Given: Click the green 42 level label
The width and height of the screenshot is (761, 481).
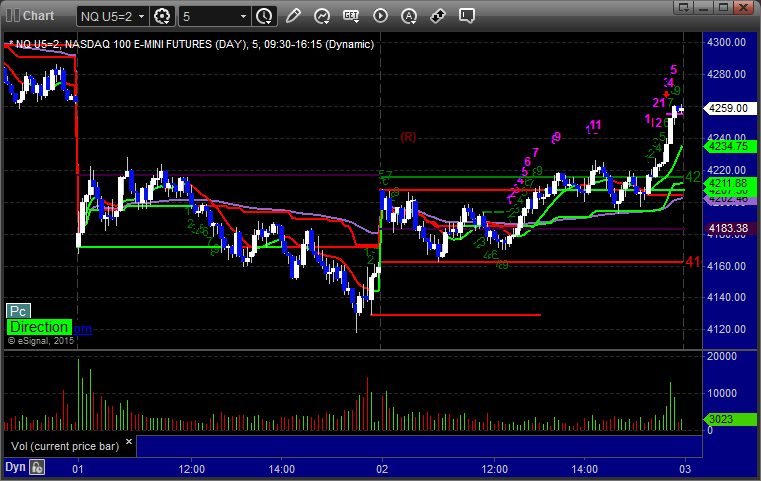Looking at the screenshot, I should click(x=693, y=177).
